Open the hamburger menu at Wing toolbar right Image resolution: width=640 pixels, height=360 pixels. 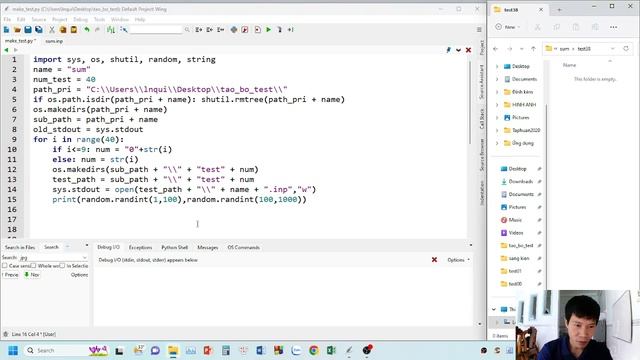point(479,29)
